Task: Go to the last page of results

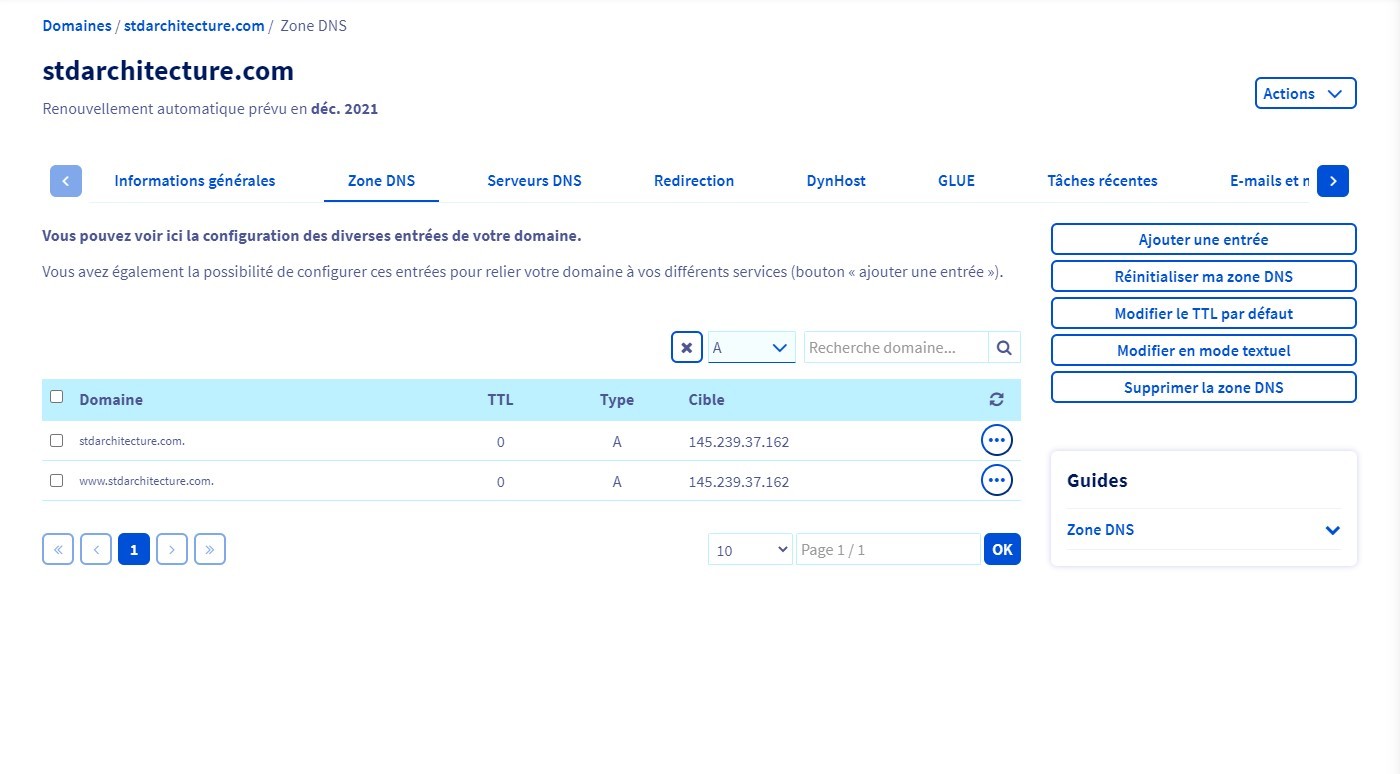Action: coord(210,549)
